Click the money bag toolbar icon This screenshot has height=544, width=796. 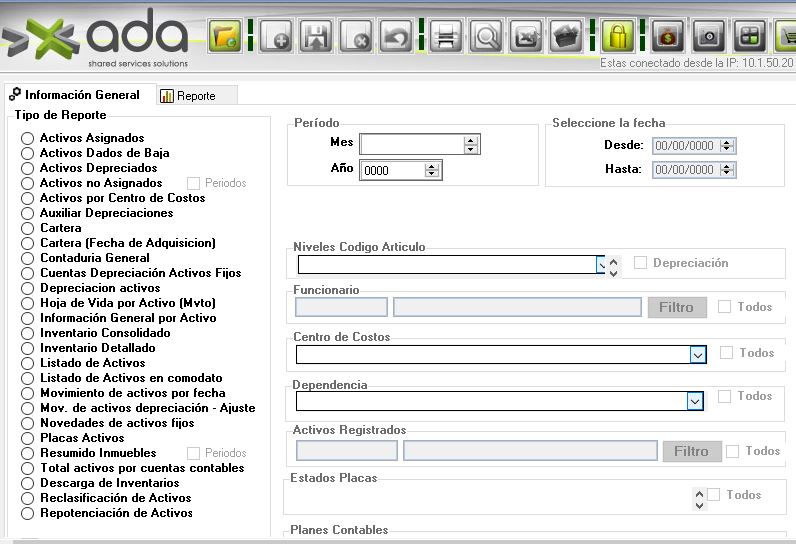667,38
